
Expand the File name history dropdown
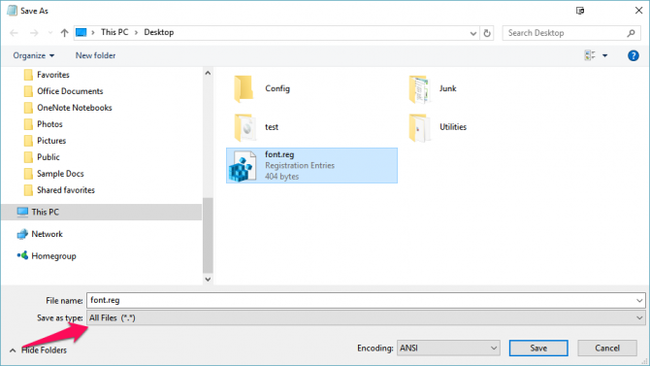[x=639, y=301]
